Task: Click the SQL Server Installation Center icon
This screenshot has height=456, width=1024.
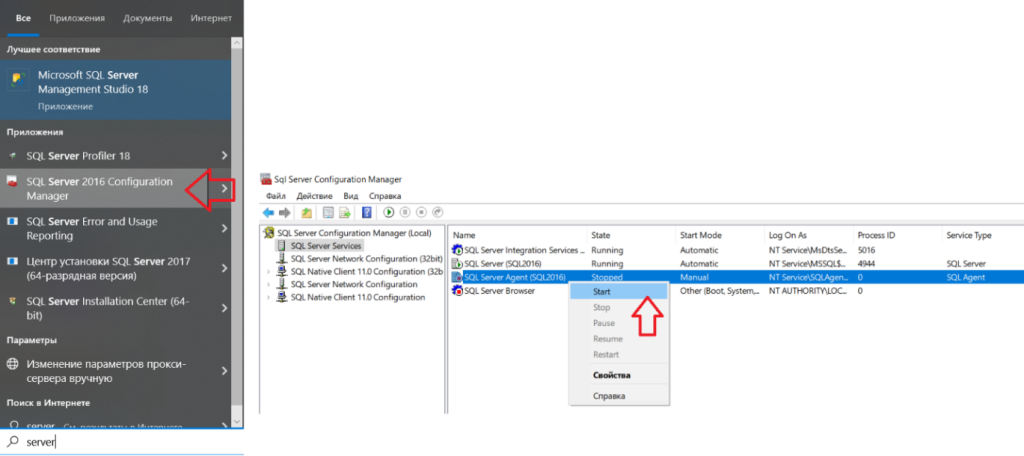Action: click(x=12, y=302)
